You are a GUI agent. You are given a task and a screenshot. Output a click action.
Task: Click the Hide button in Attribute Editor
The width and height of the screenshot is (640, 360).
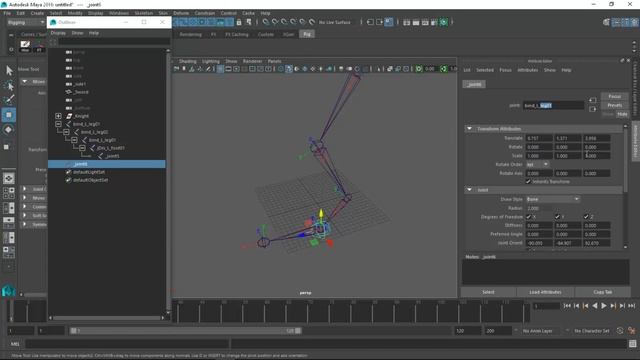coord(622,114)
